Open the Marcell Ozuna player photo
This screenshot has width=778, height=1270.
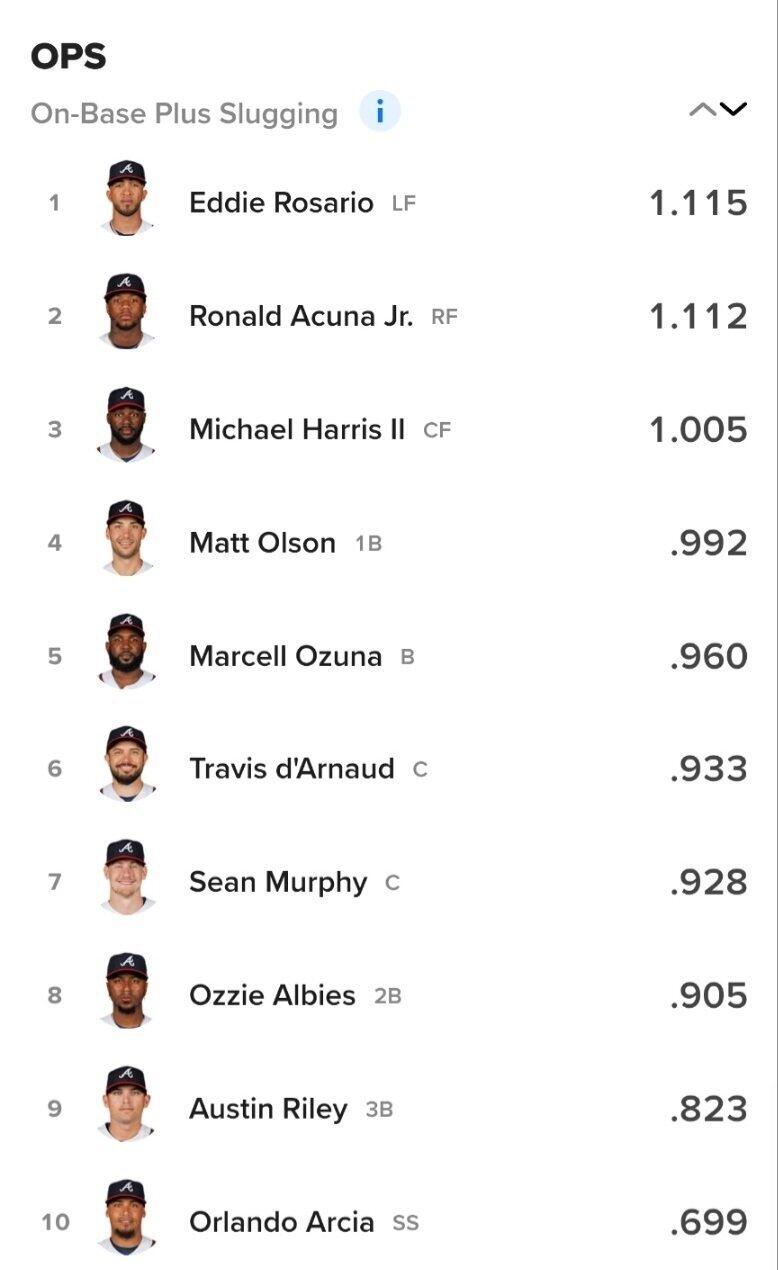pos(127,651)
